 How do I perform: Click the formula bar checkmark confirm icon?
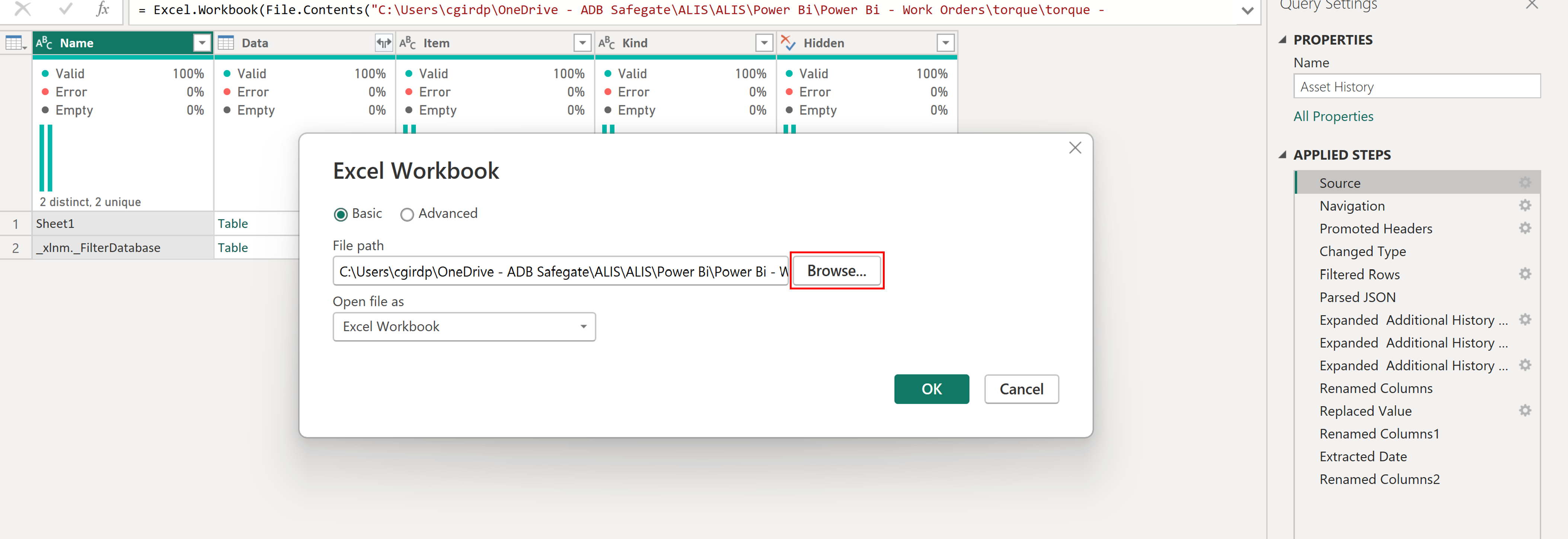point(65,9)
